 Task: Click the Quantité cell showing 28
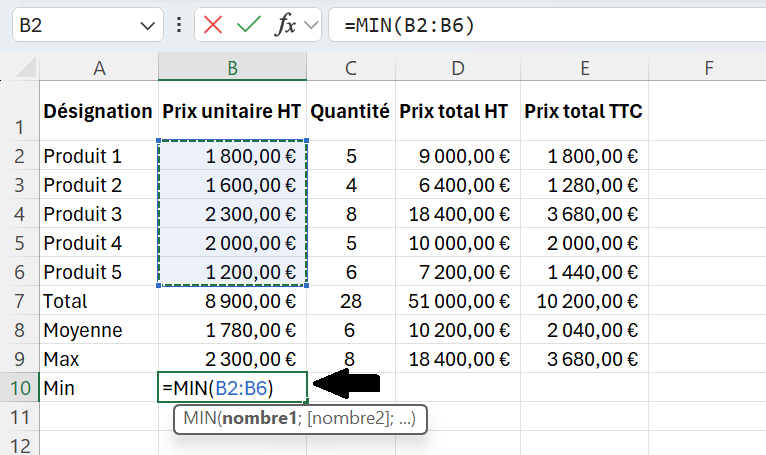coord(351,301)
